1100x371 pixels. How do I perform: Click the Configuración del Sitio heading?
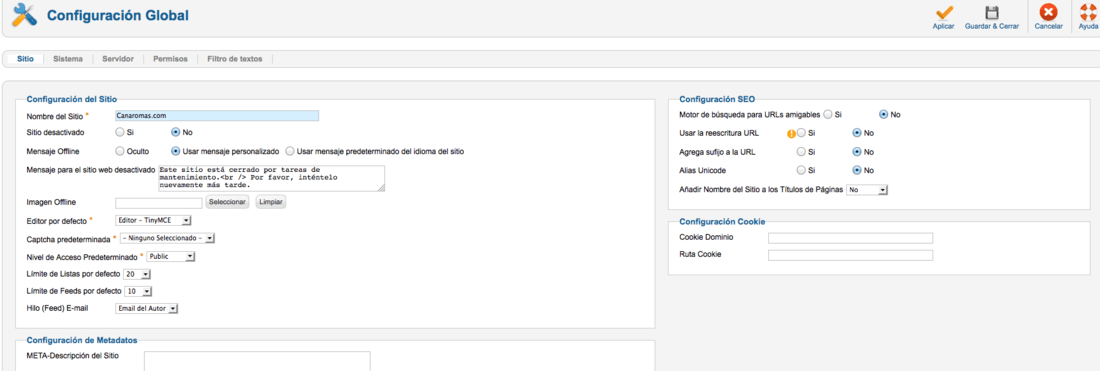coord(72,100)
